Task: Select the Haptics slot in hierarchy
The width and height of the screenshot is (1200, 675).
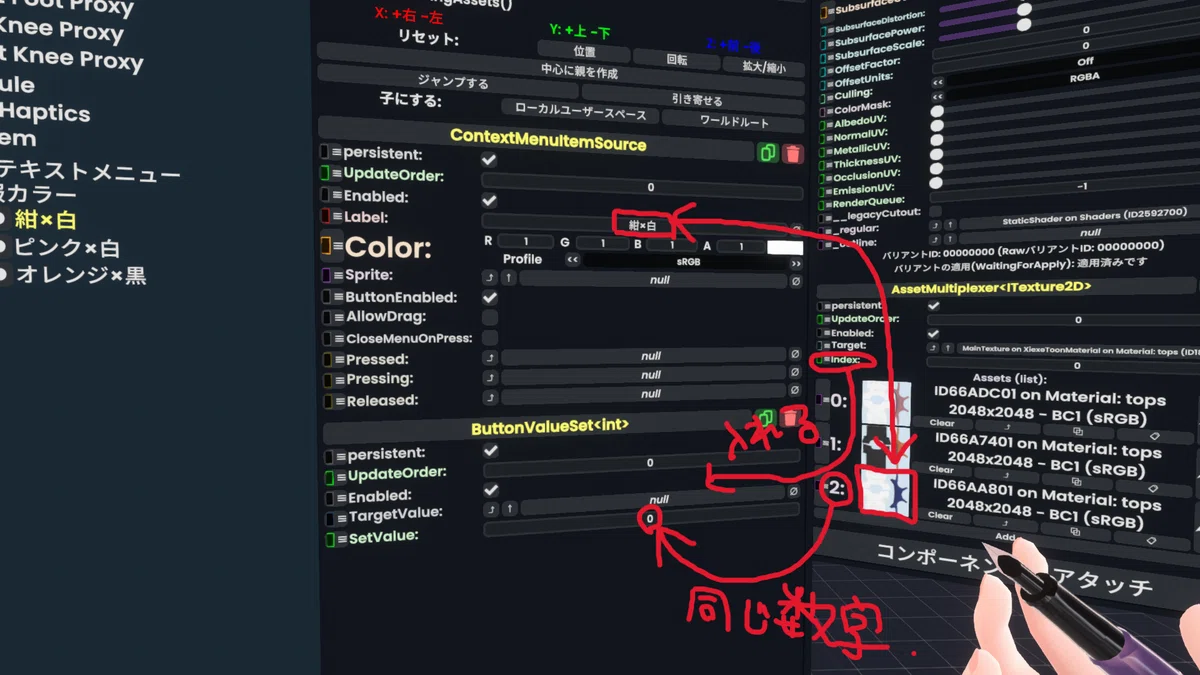Action: pos(45,113)
